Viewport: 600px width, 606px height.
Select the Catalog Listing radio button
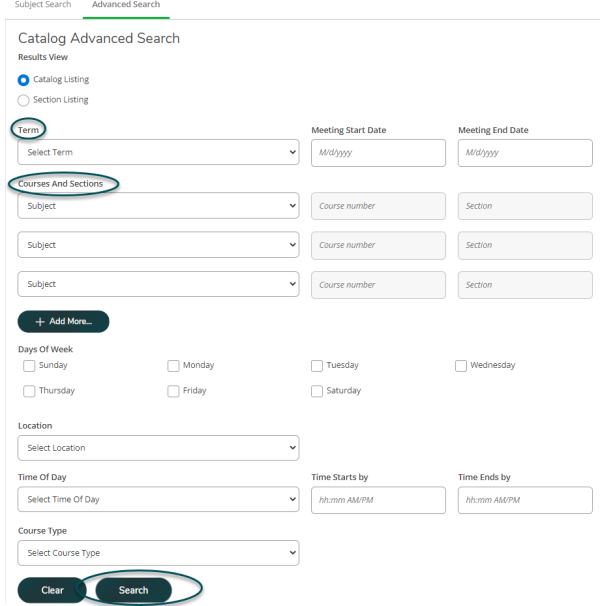pos(24,79)
